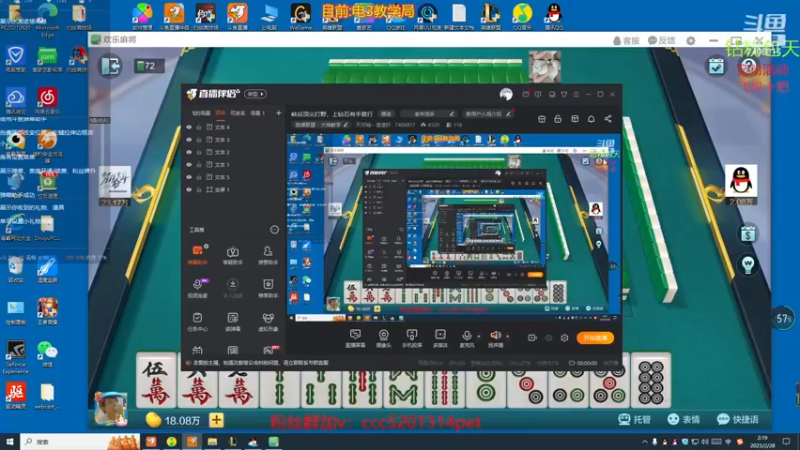
Task: Click the 反馈 feedback button in the game title bar
Action: [x=661, y=40]
